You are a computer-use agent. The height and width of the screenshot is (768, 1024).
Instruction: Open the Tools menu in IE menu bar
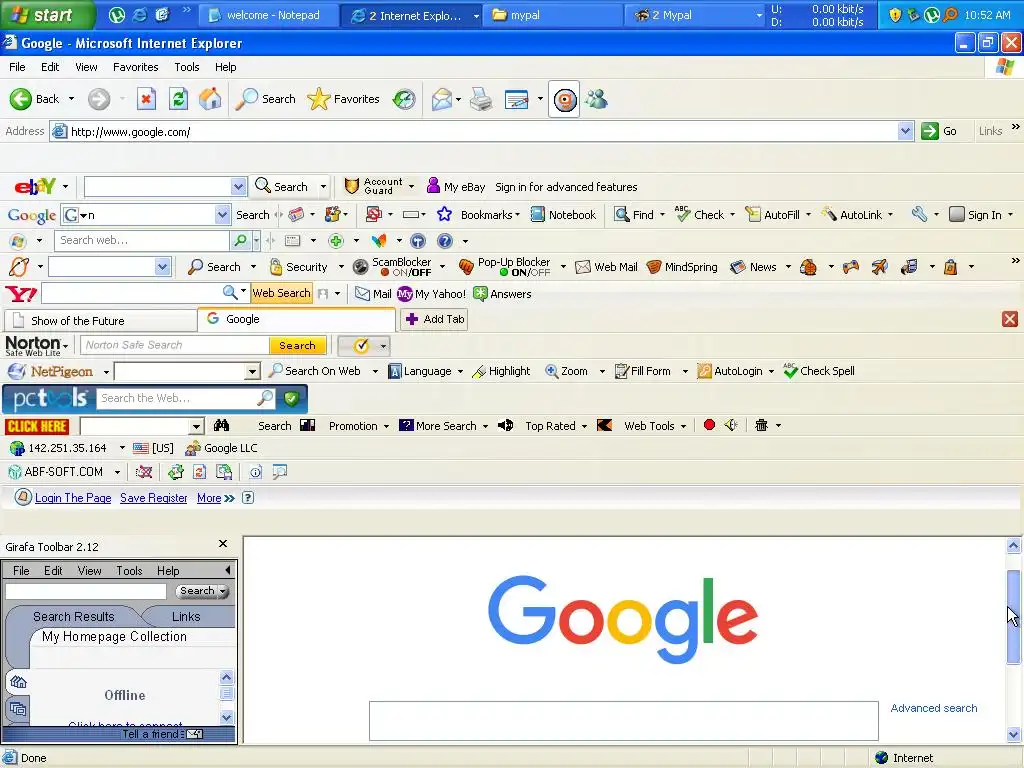(187, 67)
